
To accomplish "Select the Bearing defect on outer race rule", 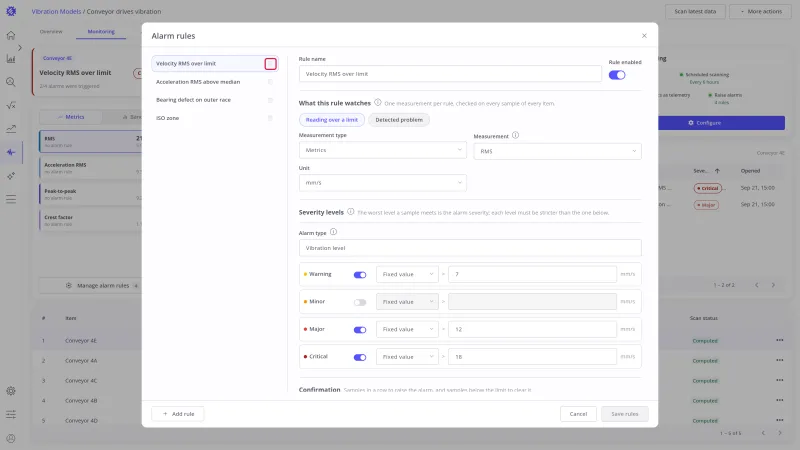I will point(215,100).
